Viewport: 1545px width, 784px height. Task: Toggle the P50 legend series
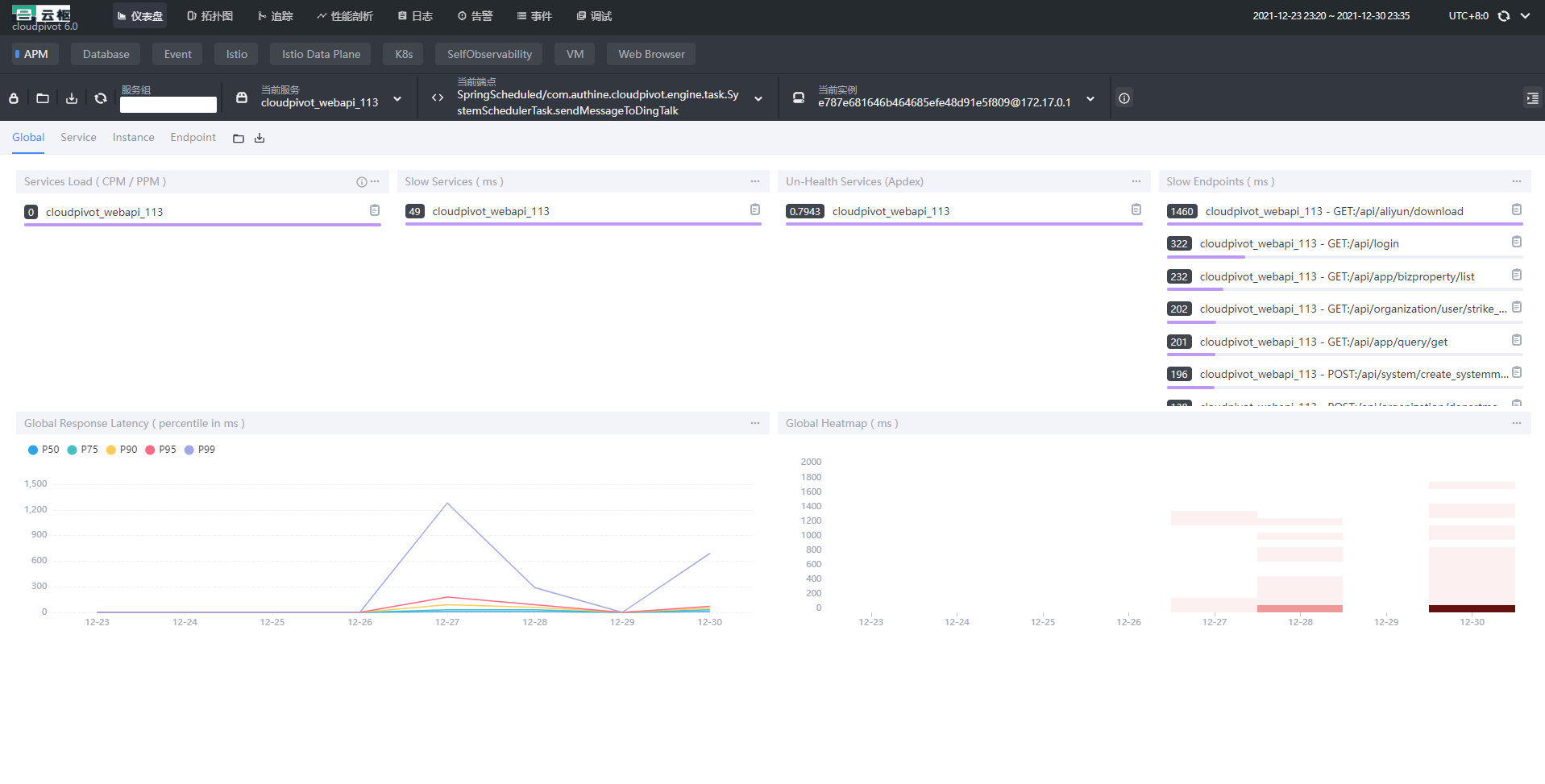[44, 450]
